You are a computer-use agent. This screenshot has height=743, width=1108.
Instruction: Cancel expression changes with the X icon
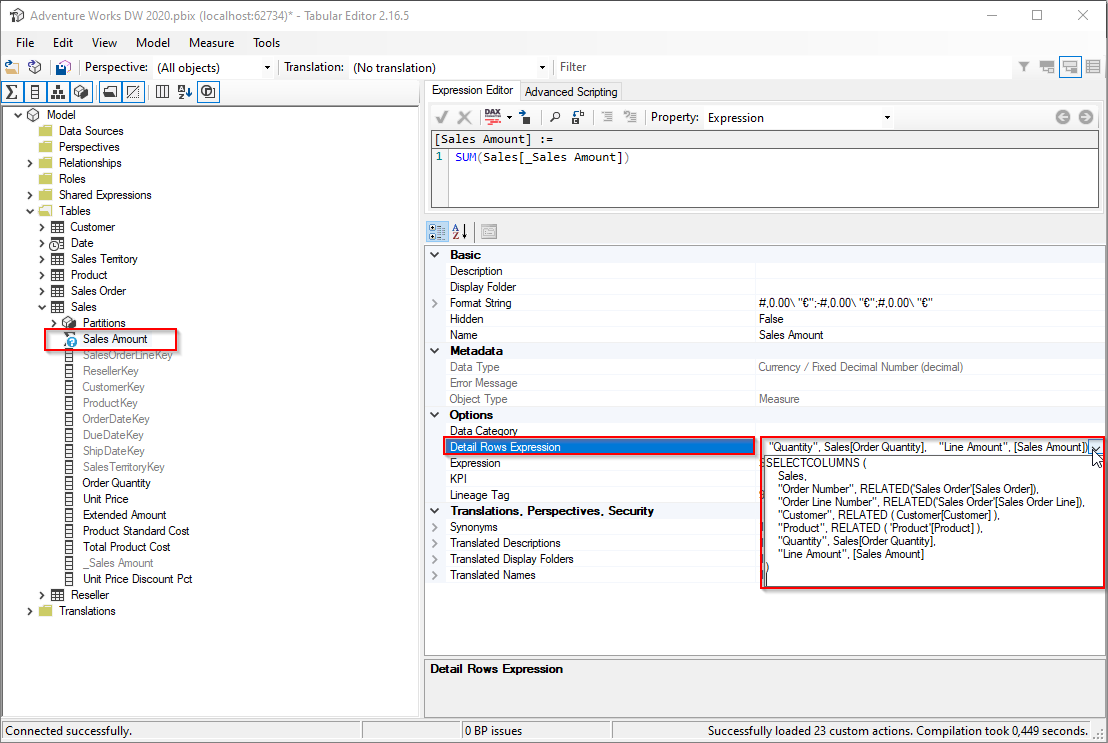click(464, 117)
